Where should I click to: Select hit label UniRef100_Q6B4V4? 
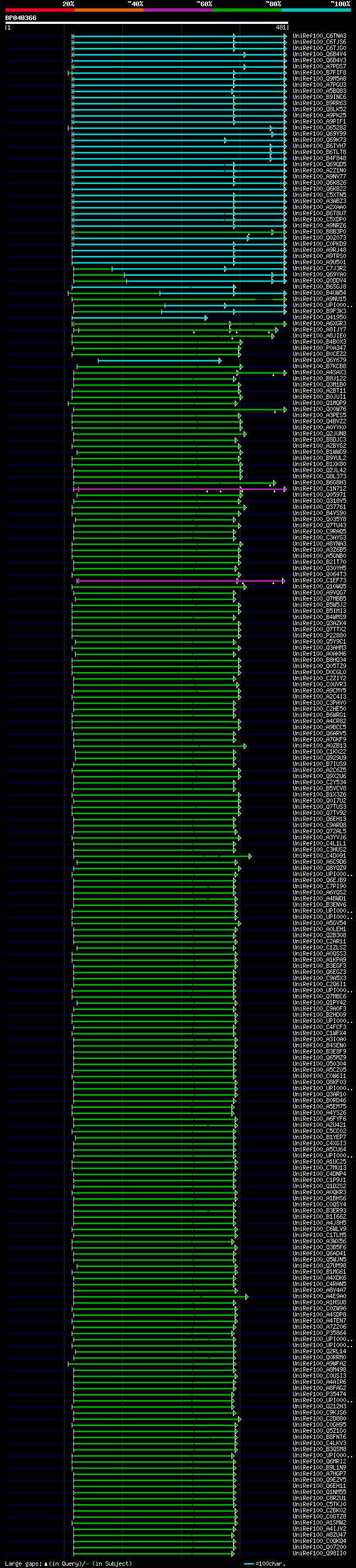tap(319, 54)
